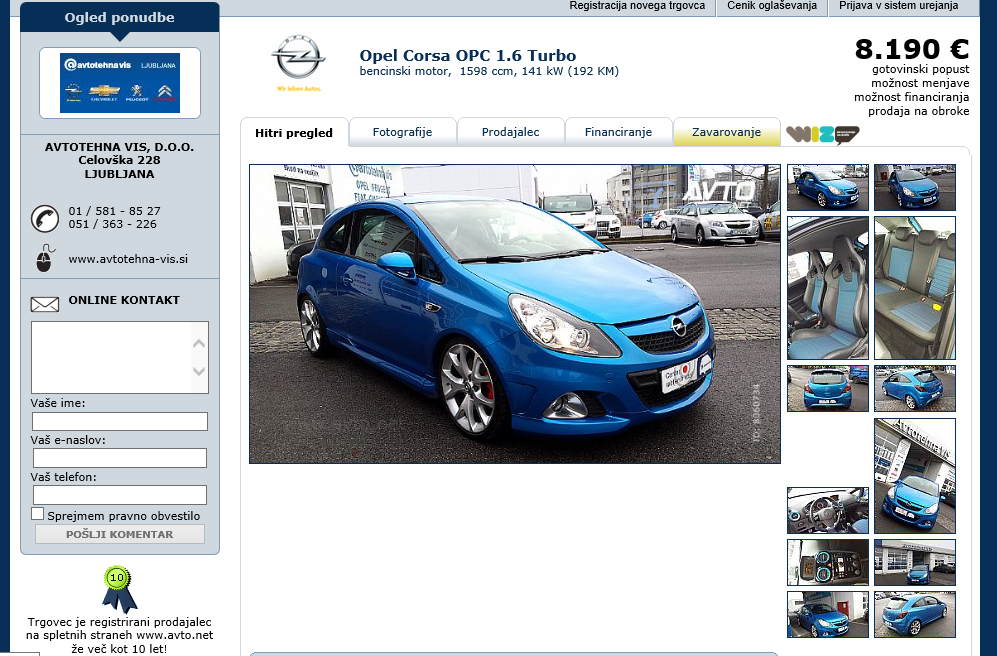Open the Prodajalec tab

[x=511, y=132]
